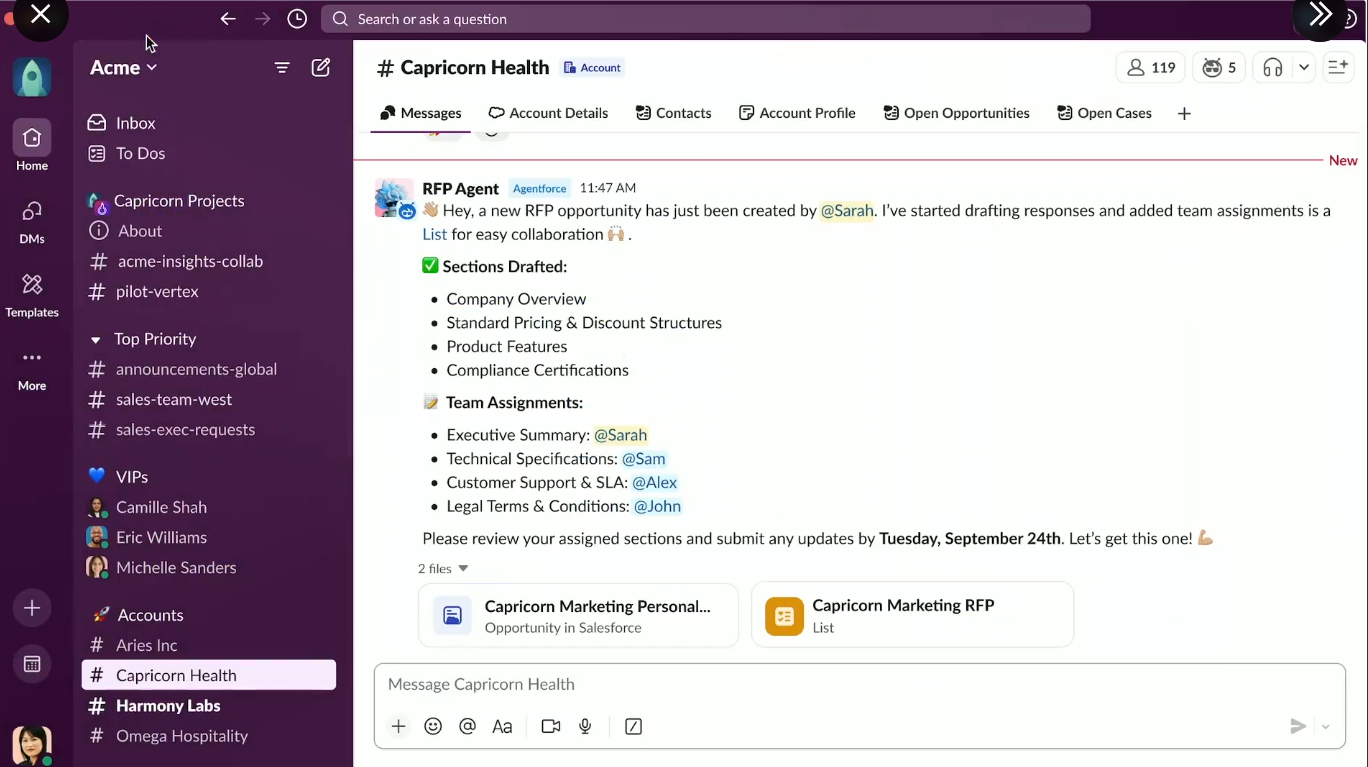Switch to Account Details tab
The image size is (1368, 767).
(548, 113)
